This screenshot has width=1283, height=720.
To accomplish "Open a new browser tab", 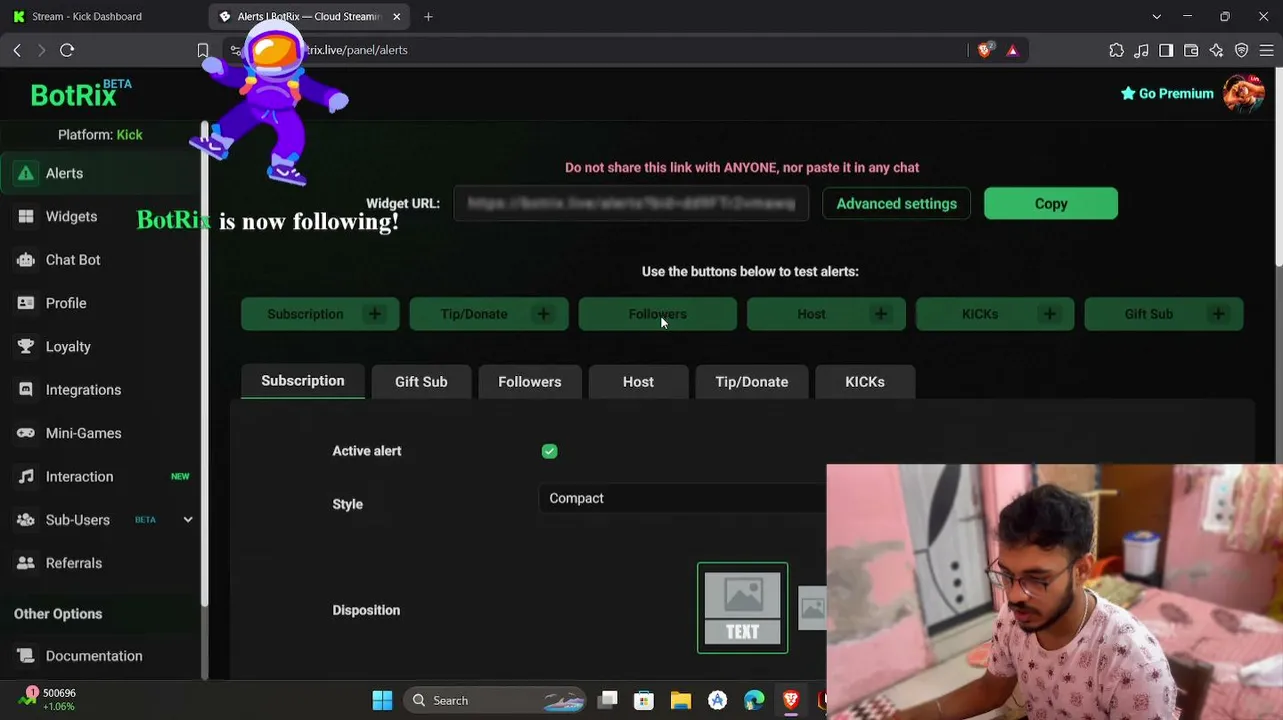I will 428,16.
